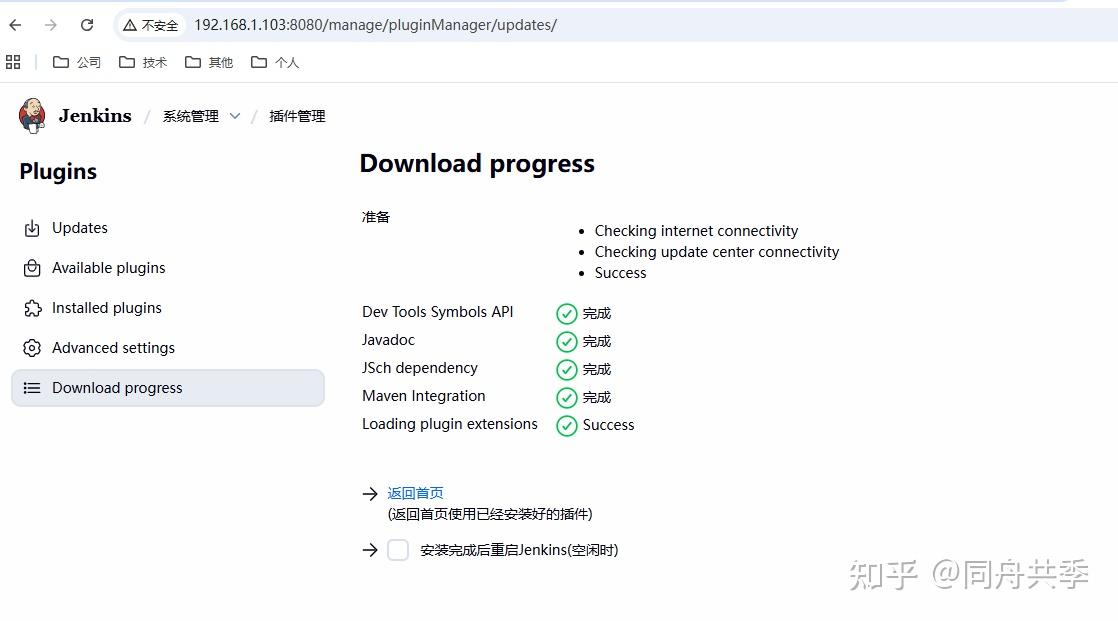Open Available plugins via its sidebar icon
1118x621 pixels.
coord(31,268)
